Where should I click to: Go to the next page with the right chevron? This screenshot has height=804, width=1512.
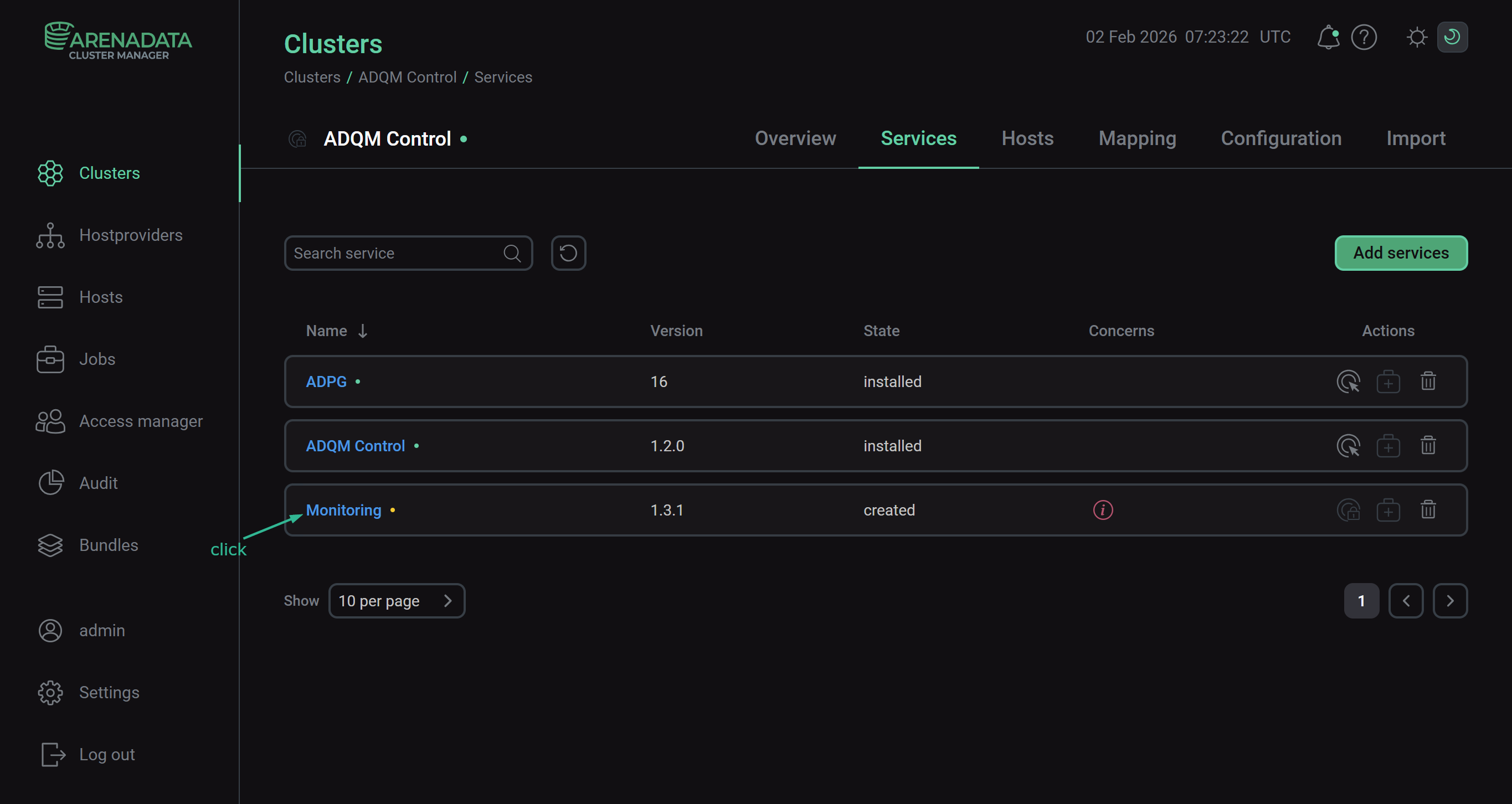coord(1451,600)
